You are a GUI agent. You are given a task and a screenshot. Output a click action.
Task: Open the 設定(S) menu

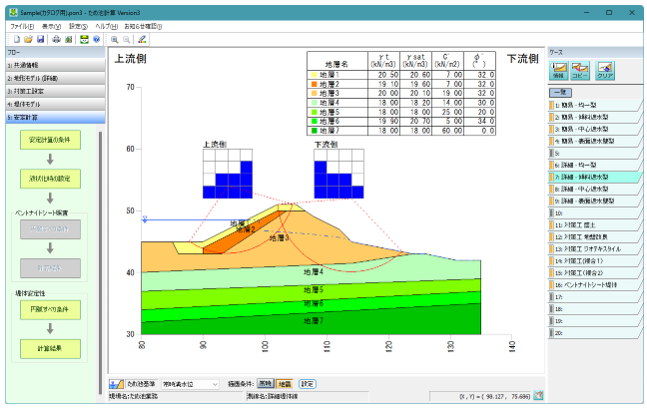pos(78,26)
